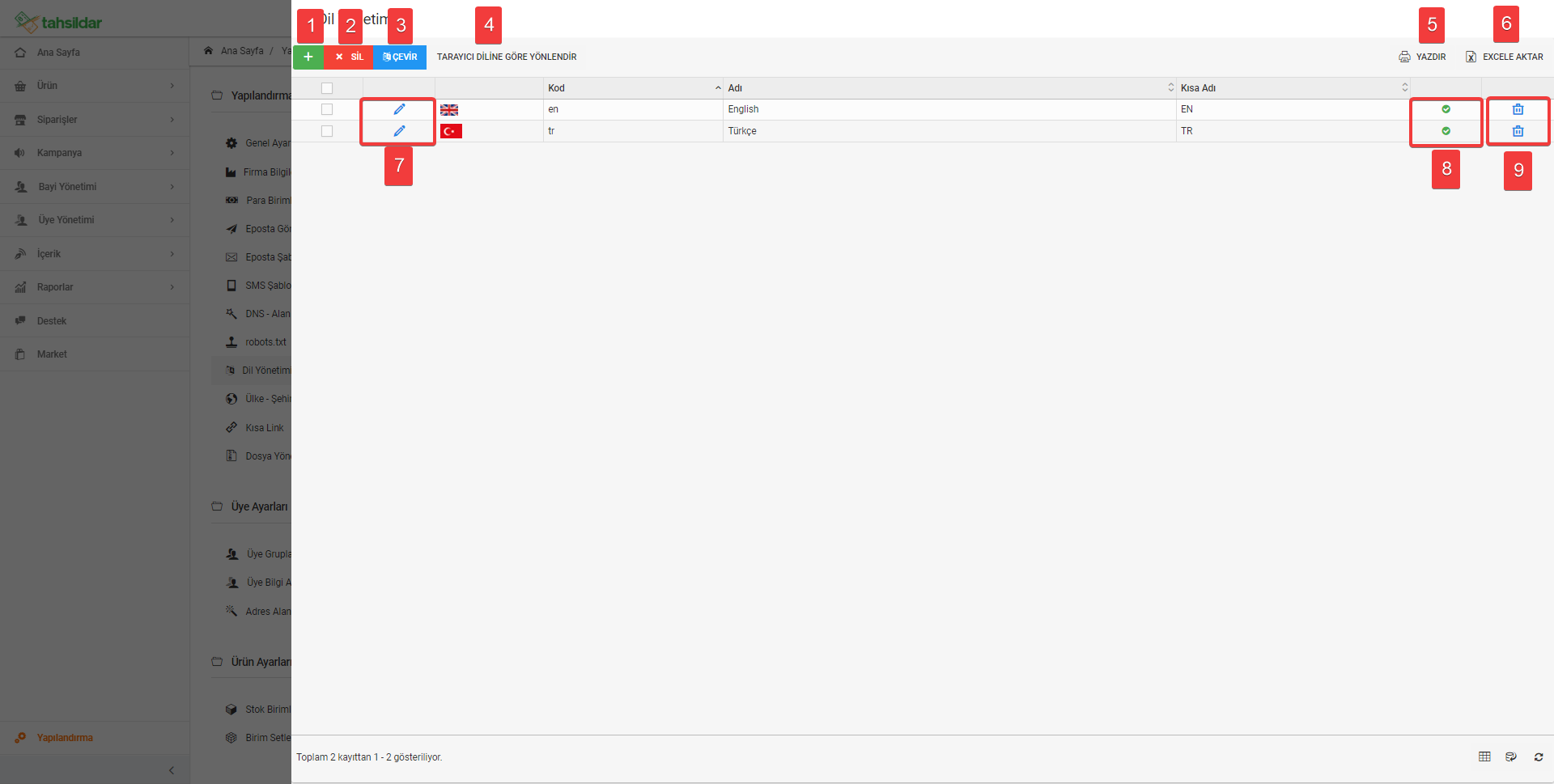Click the Raporlar chart icon
The image size is (1554, 784).
coord(20,287)
